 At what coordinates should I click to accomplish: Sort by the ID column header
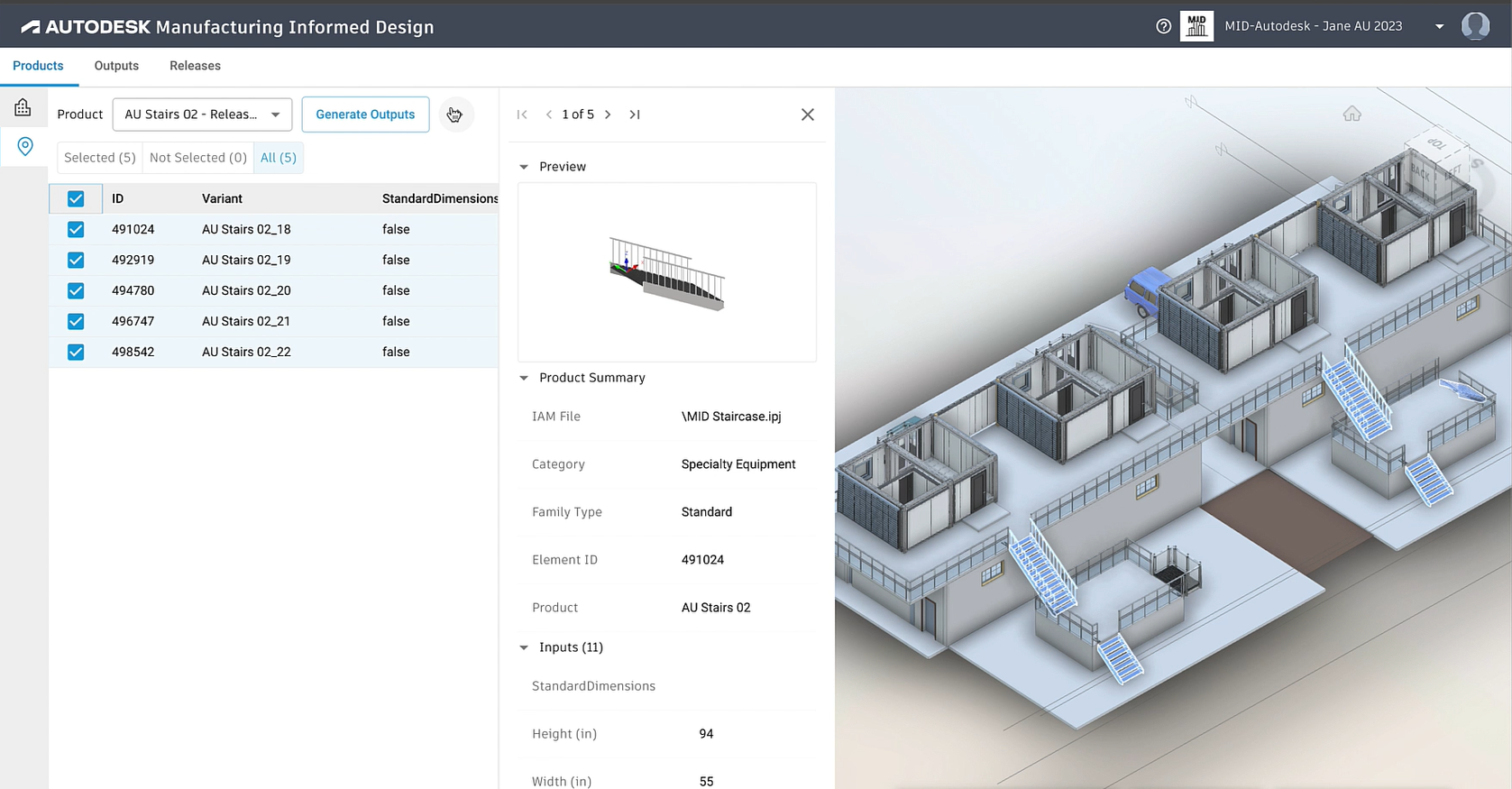pos(117,198)
